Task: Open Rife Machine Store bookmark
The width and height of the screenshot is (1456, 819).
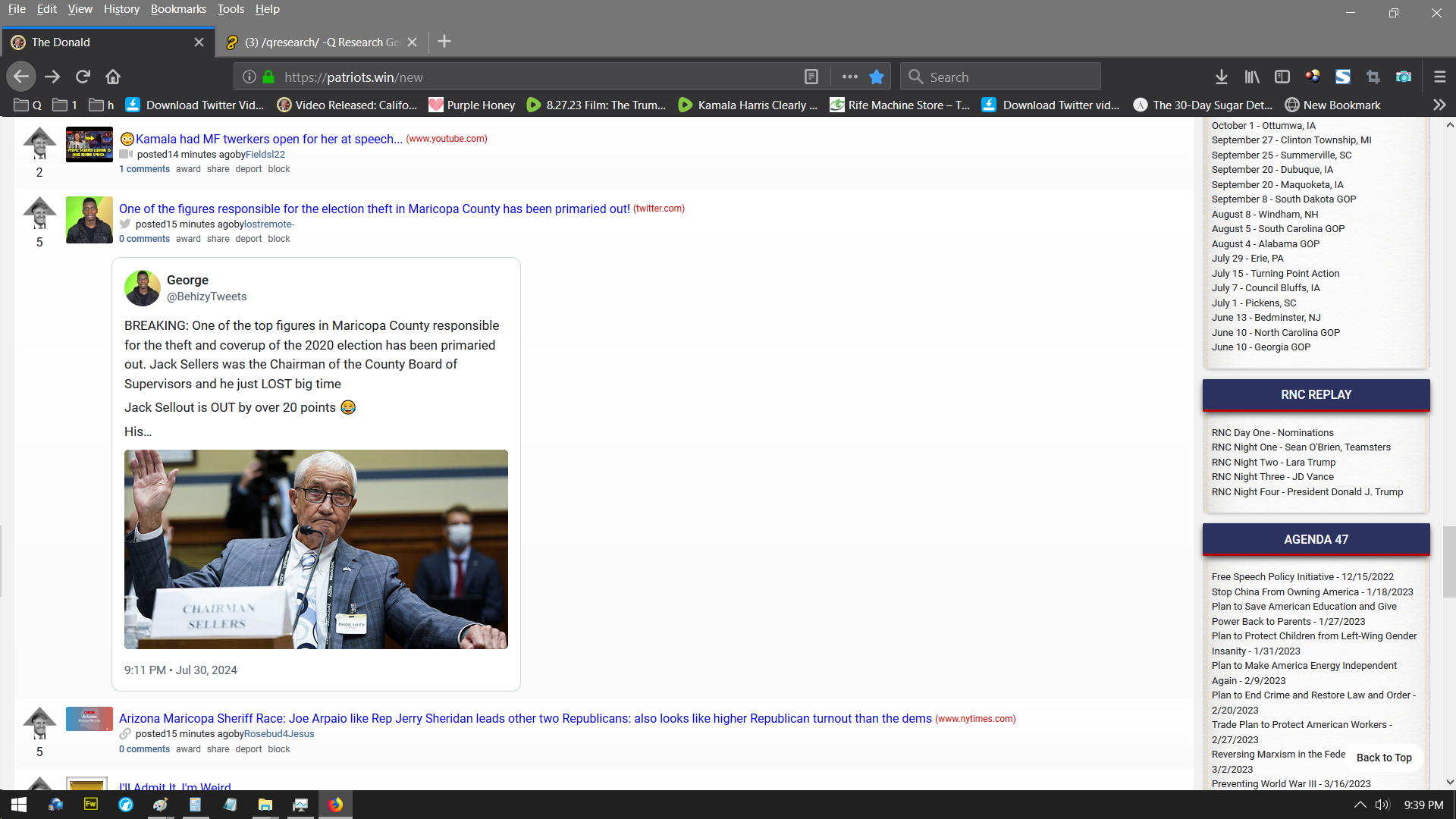Action: 900,105
